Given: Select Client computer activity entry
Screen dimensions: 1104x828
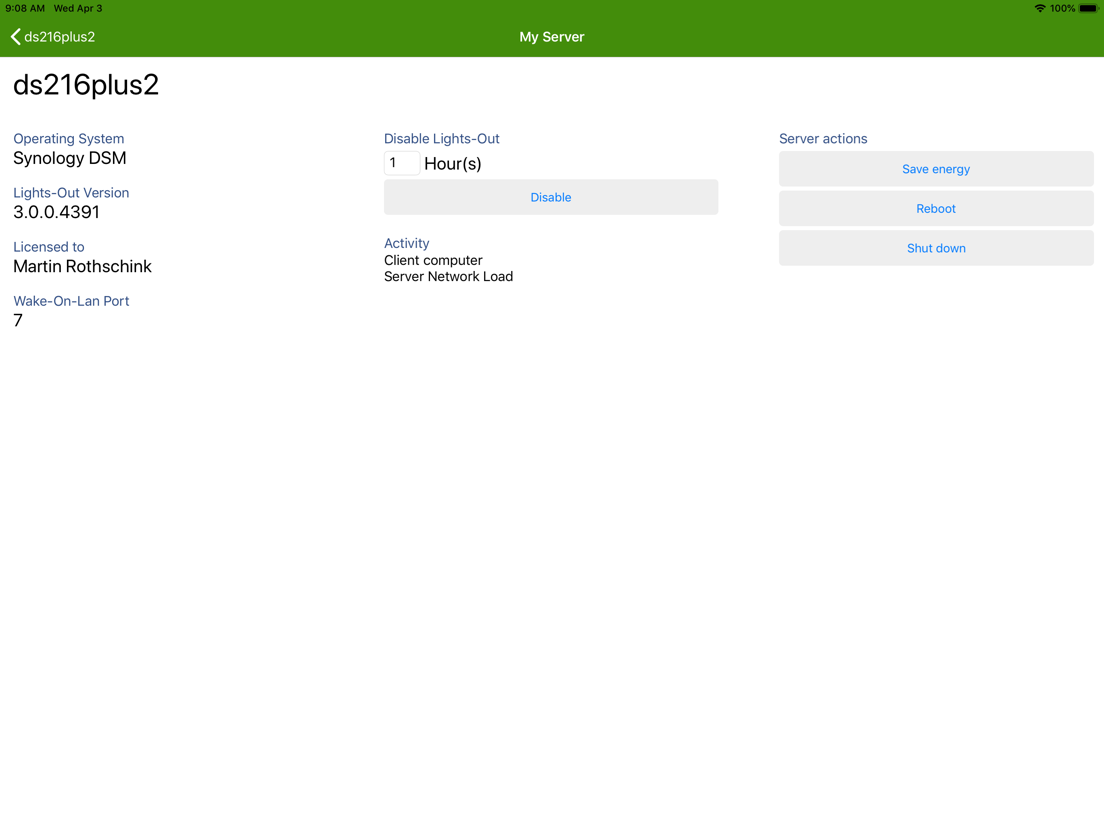Looking at the screenshot, I should click(433, 260).
